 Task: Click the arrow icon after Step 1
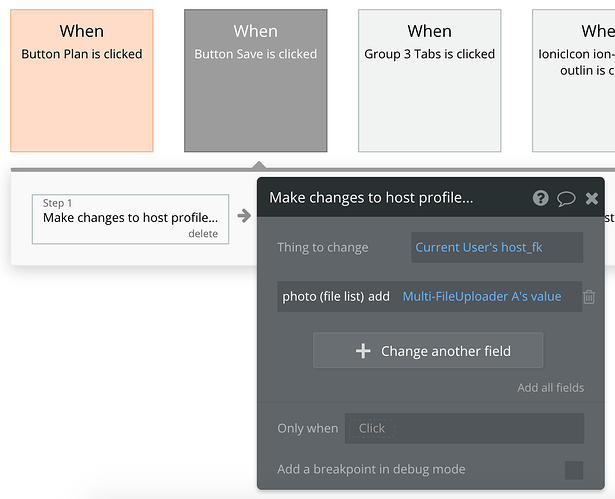(244, 215)
